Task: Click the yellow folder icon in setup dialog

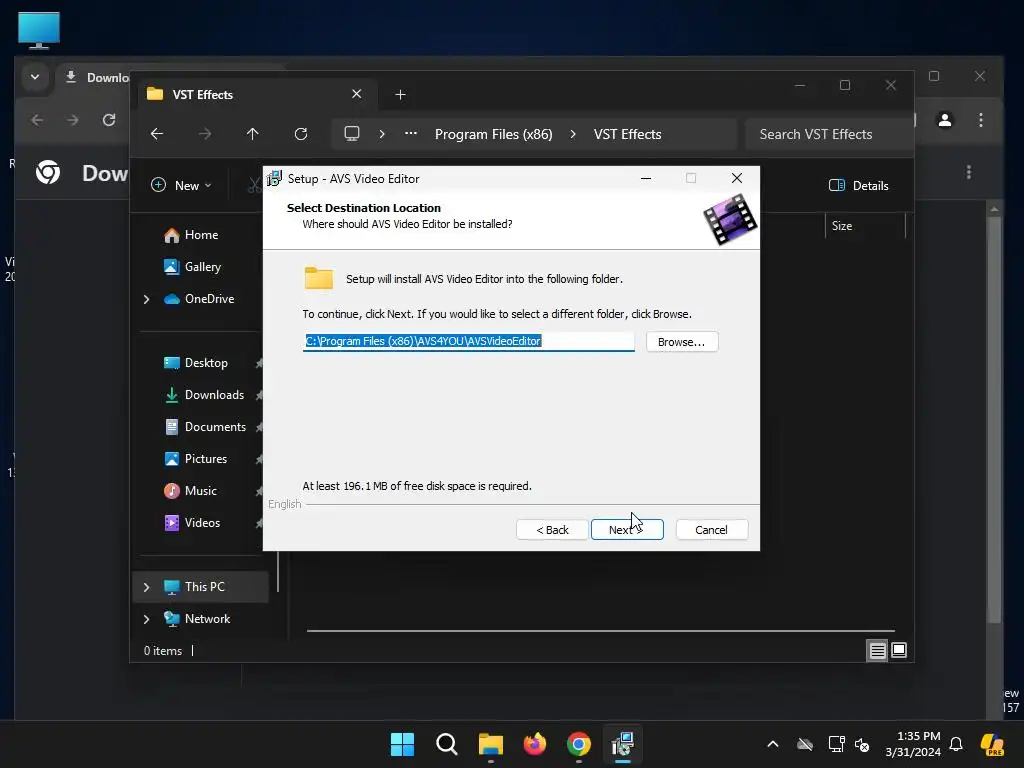Action: pos(319,278)
